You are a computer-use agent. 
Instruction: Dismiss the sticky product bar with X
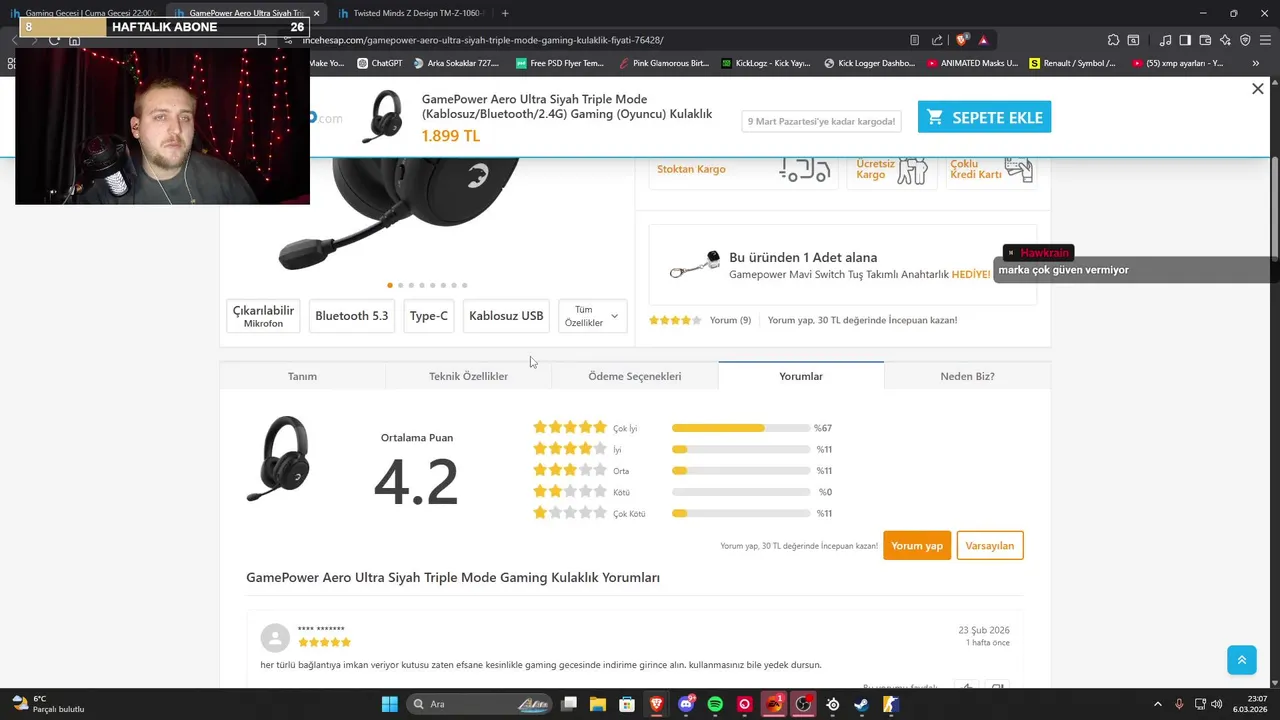(x=1258, y=89)
